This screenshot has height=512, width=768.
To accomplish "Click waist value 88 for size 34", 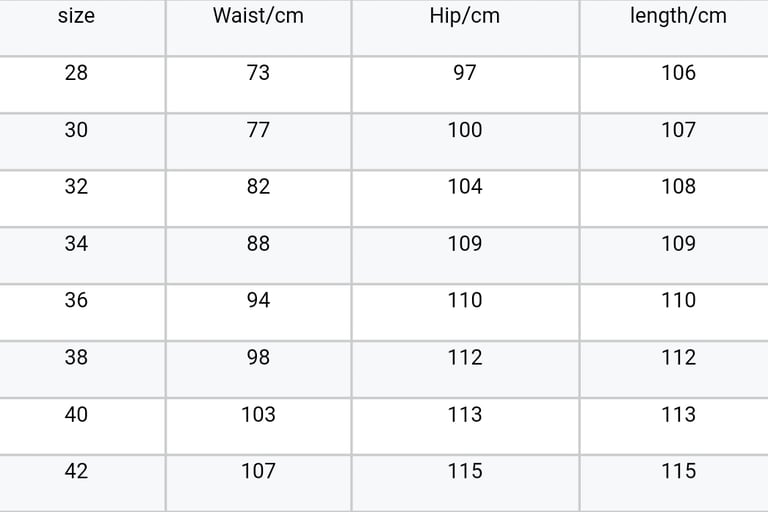I will click(x=258, y=244).
